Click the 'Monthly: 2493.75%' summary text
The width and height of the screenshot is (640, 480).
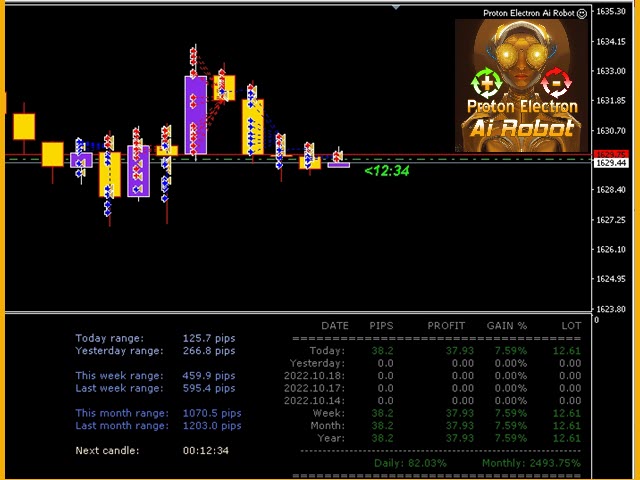[531, 463]
